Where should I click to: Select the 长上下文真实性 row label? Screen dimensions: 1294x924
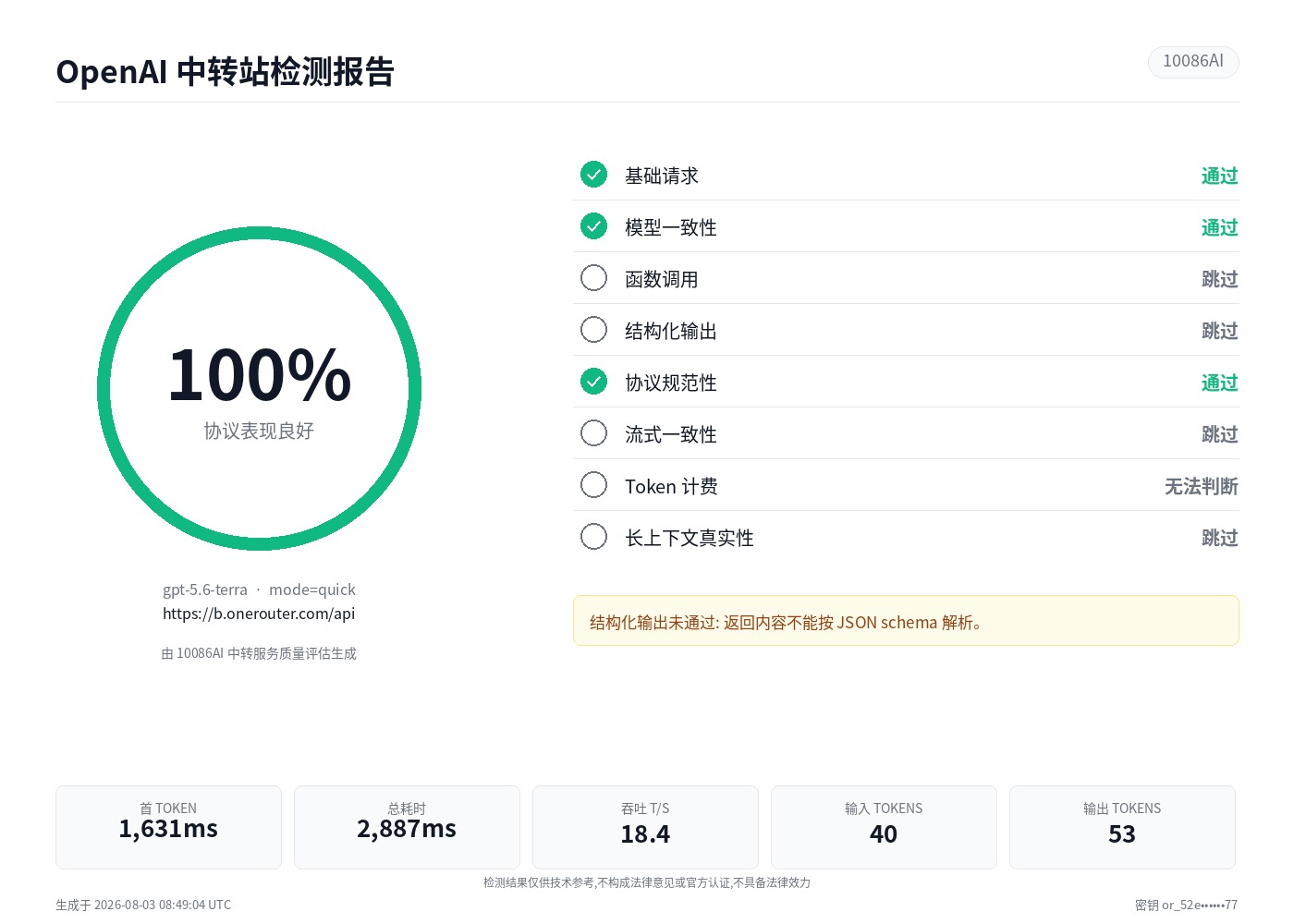point(690,538)
